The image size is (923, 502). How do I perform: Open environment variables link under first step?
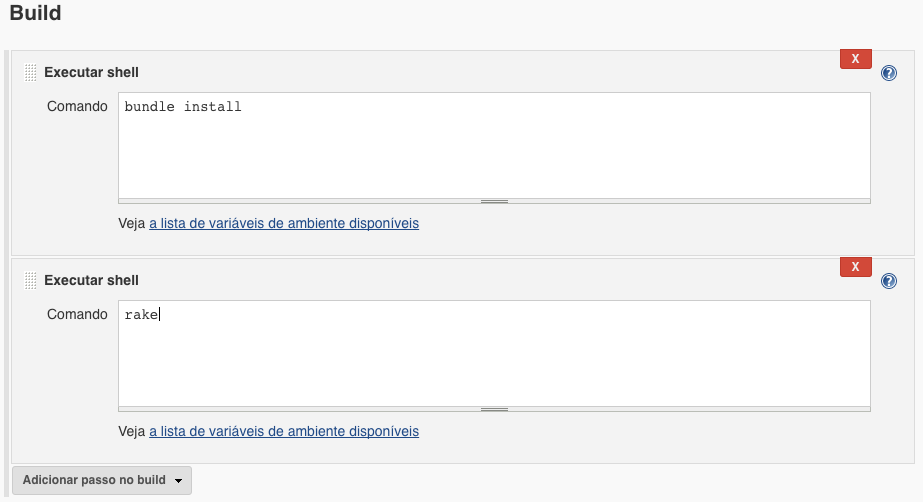284,224
